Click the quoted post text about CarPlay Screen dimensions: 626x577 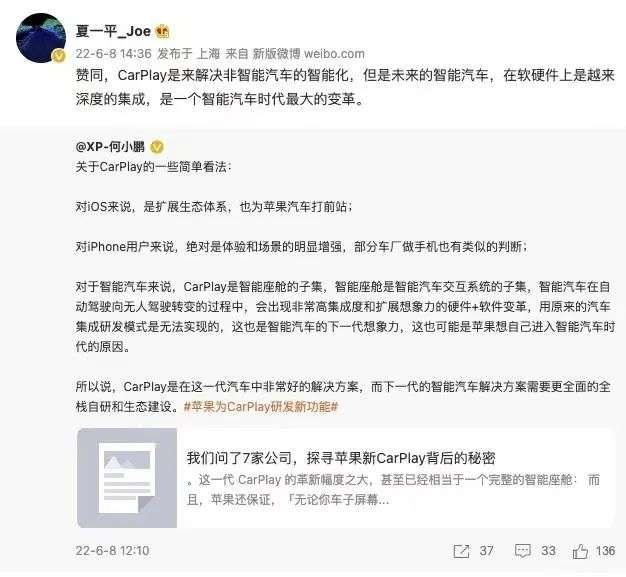click(345, 287)
